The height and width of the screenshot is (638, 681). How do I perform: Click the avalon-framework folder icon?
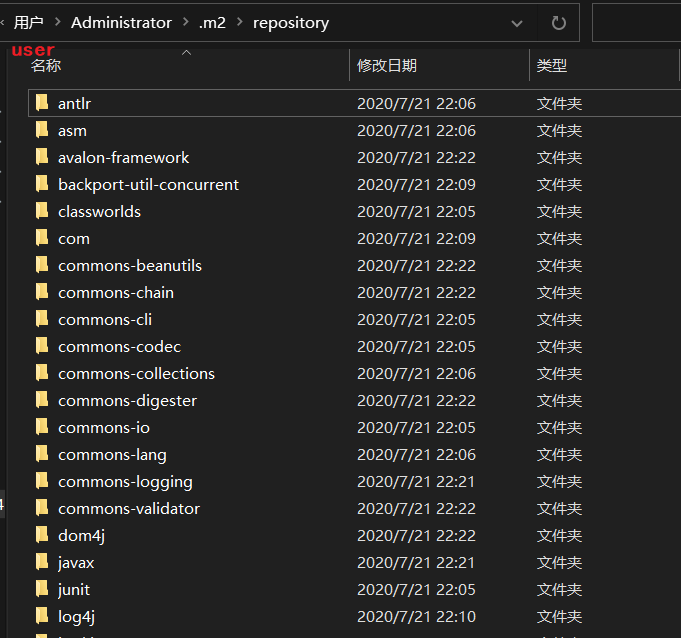(x=42, y=157)
